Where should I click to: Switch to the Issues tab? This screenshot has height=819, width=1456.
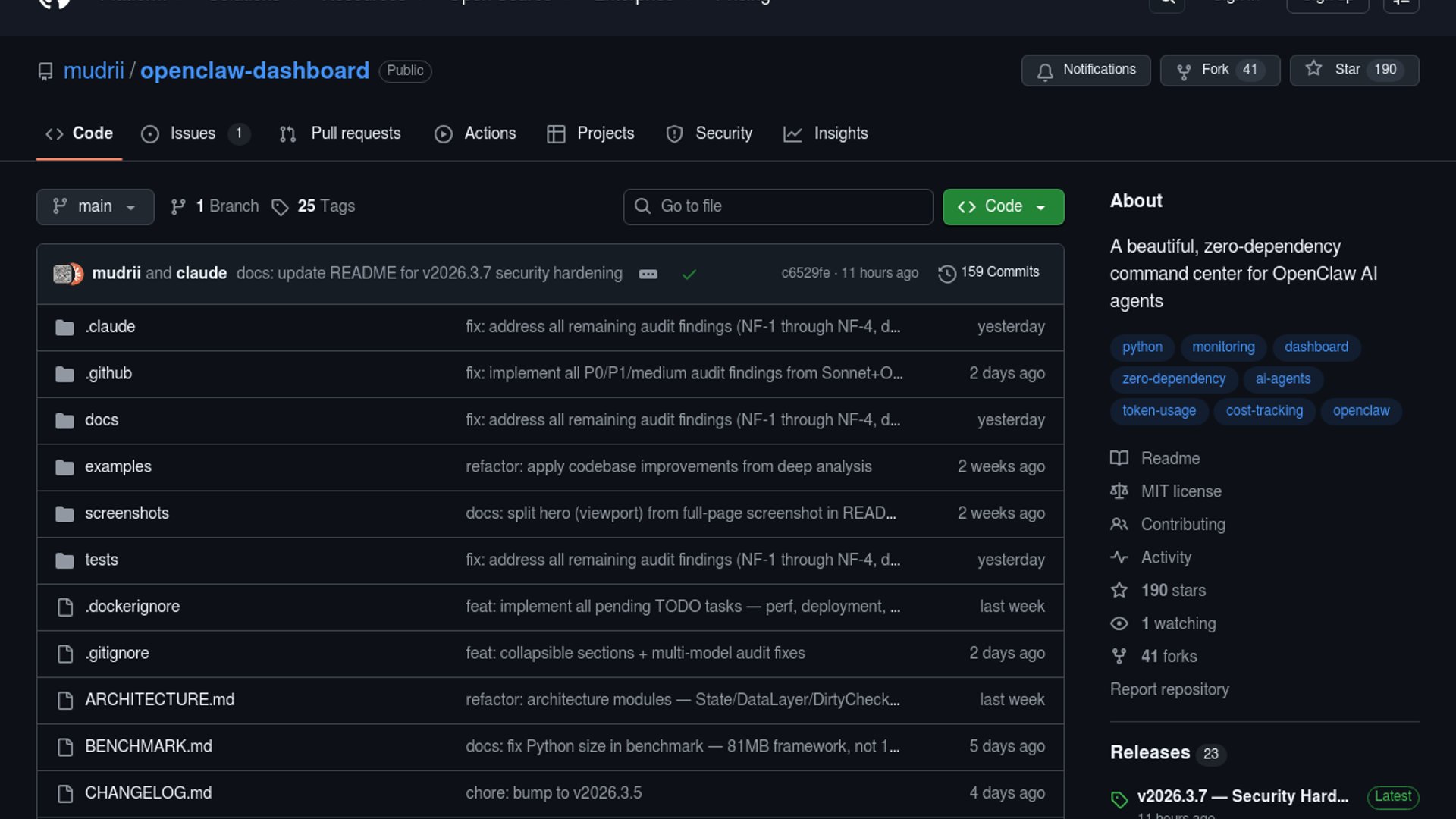pyautogui.click(x=193, y=133)
